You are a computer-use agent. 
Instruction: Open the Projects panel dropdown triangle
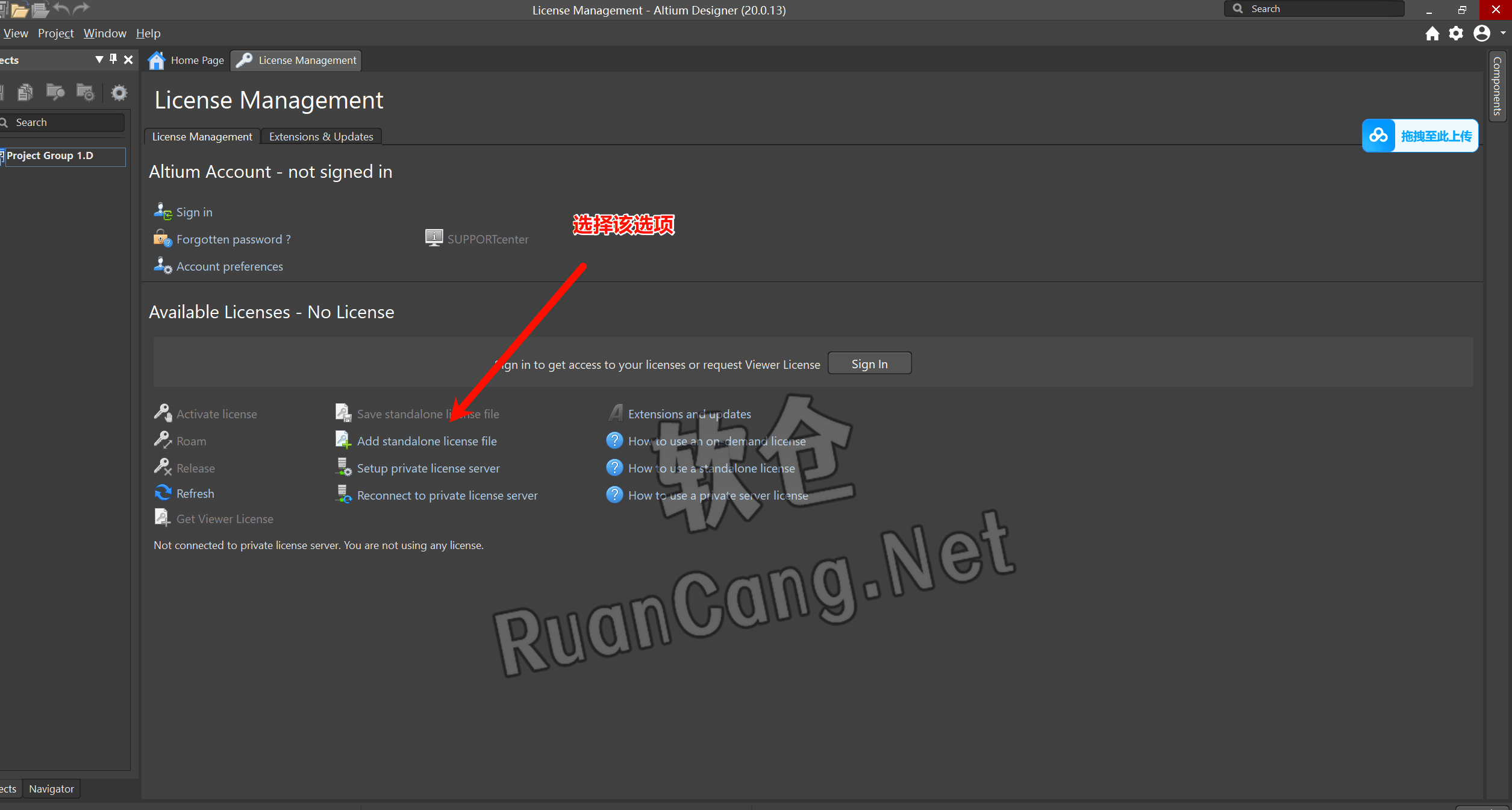click(x=99, y=59)
